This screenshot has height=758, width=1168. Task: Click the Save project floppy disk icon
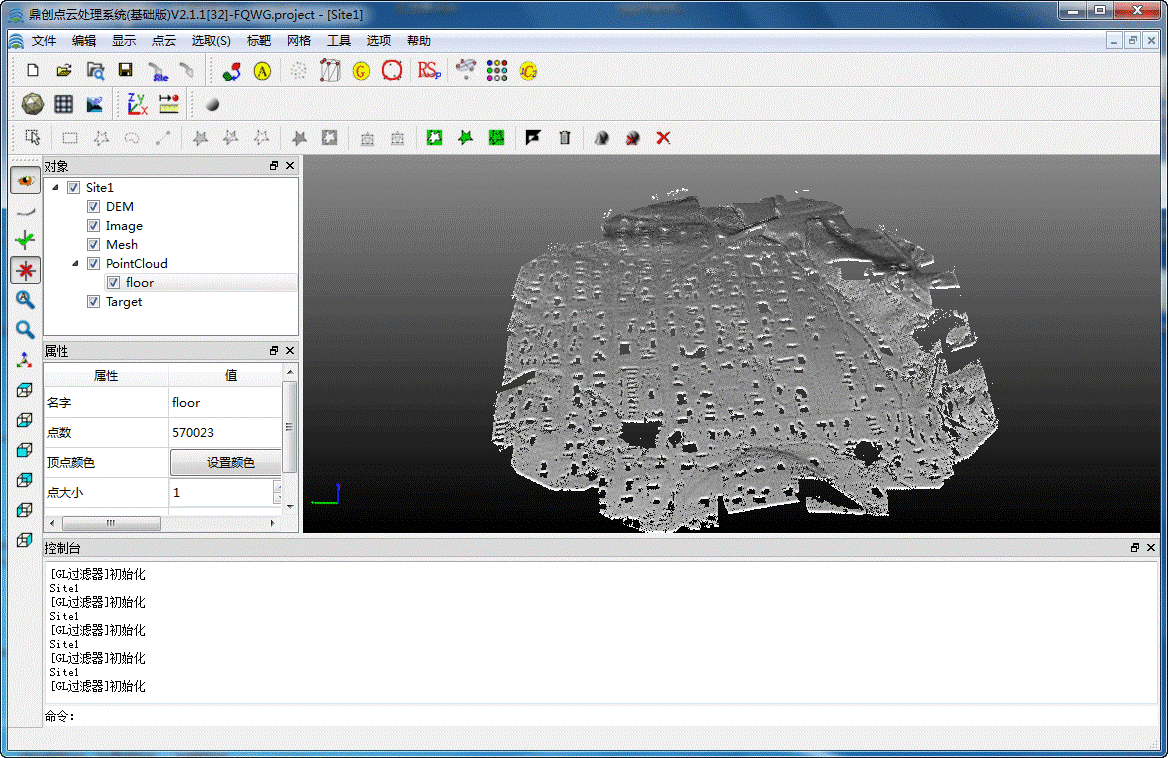tap(125, 71)
